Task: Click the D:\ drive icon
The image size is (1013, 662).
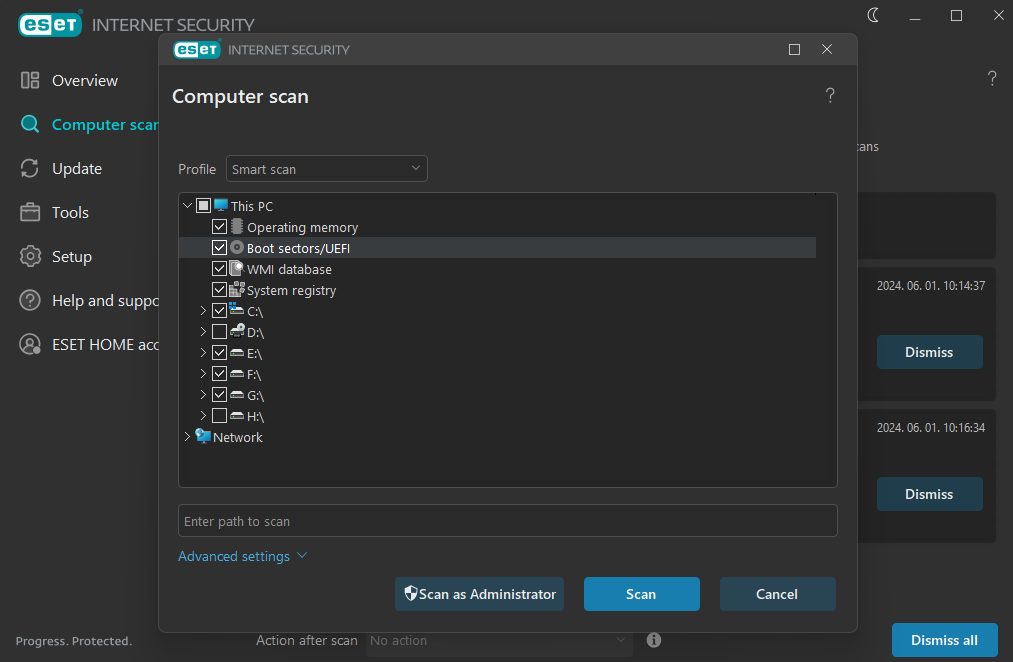Action: click(x=237, y=331)
